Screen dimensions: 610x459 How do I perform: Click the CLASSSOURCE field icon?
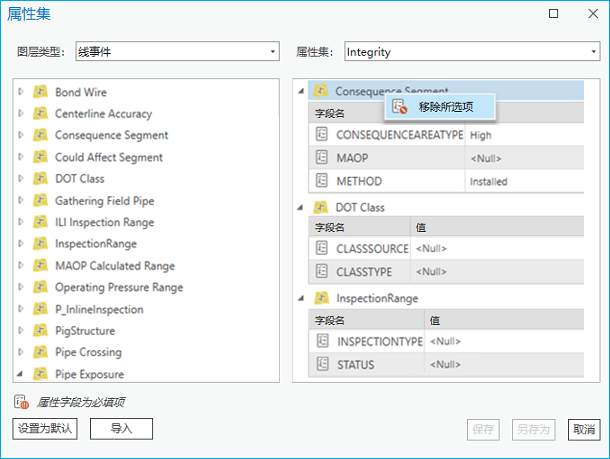point(322,248)
